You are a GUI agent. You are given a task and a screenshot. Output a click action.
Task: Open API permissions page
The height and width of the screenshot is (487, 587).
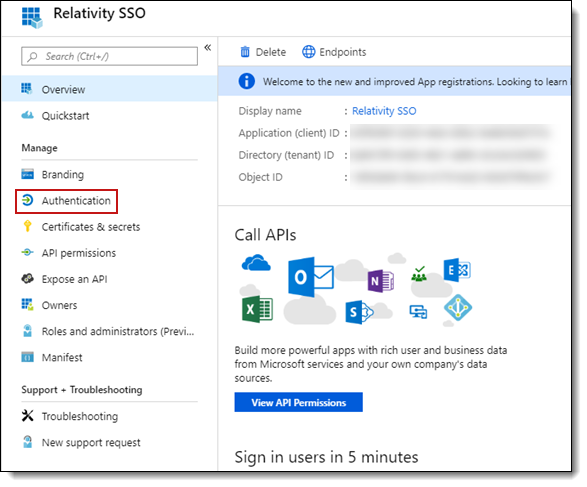109,253
